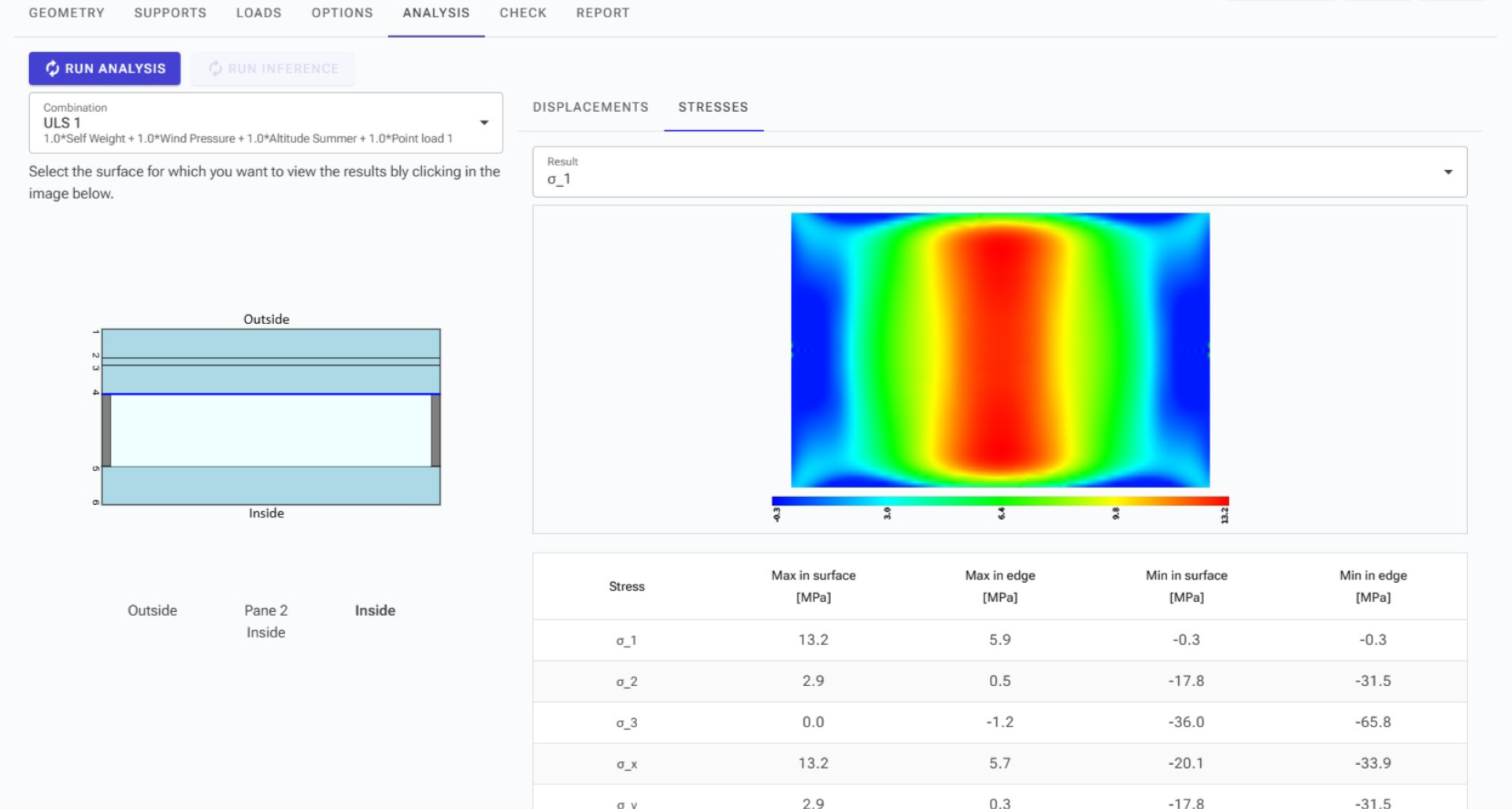
Task: Open the Check tab
Action: tap(522, 13)
